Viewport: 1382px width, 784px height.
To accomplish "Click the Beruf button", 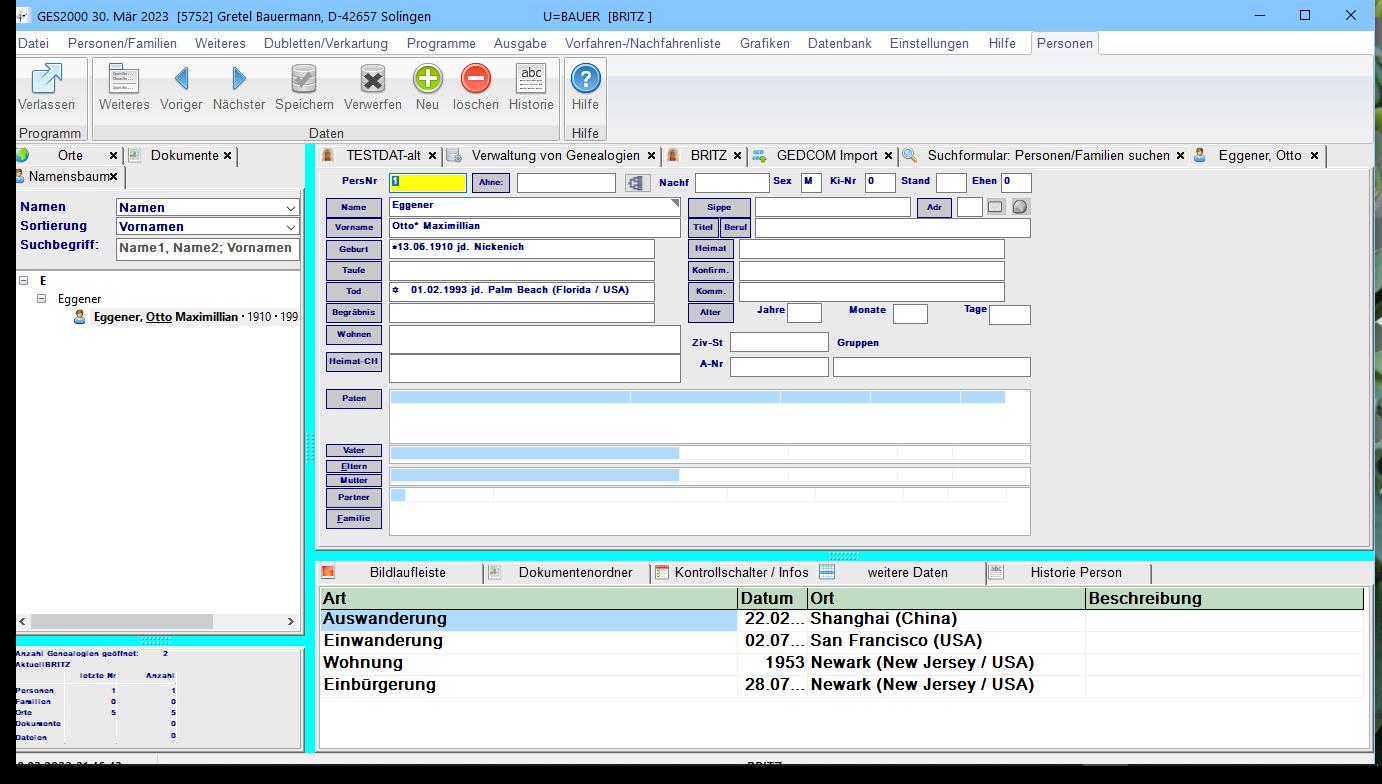I will coord(735,228).
